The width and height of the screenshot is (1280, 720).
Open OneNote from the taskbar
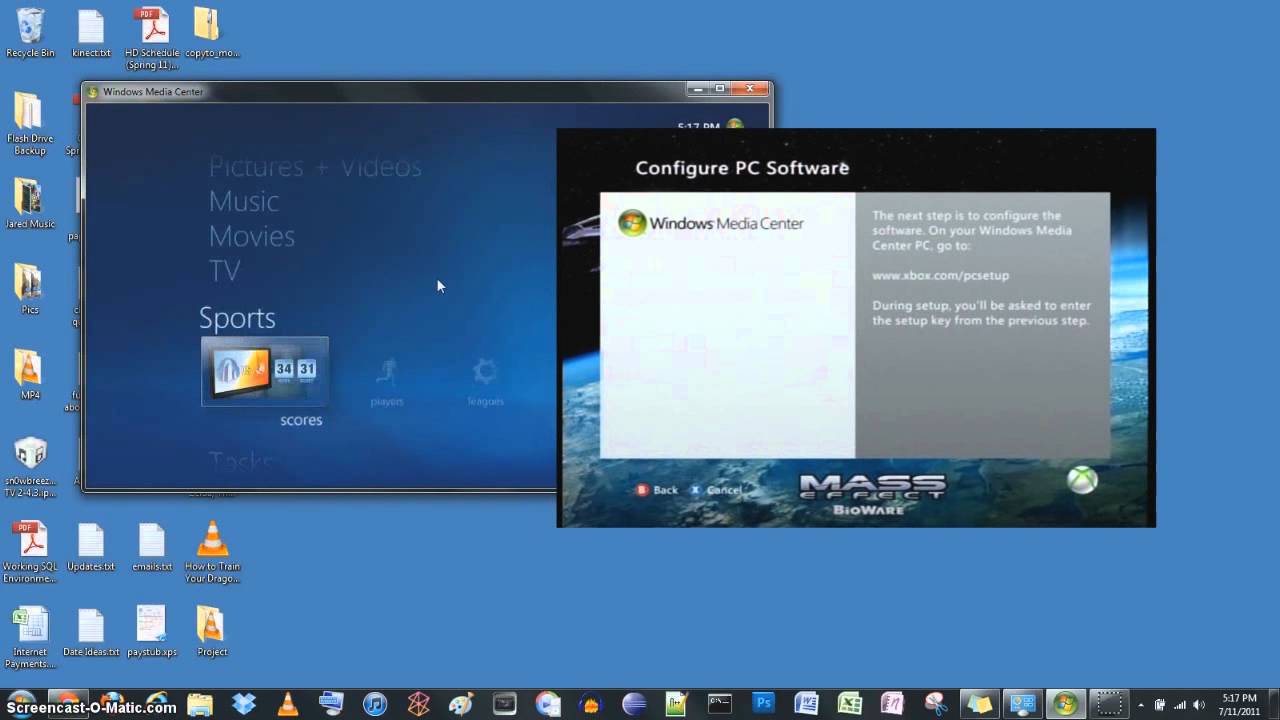point(893,703)
